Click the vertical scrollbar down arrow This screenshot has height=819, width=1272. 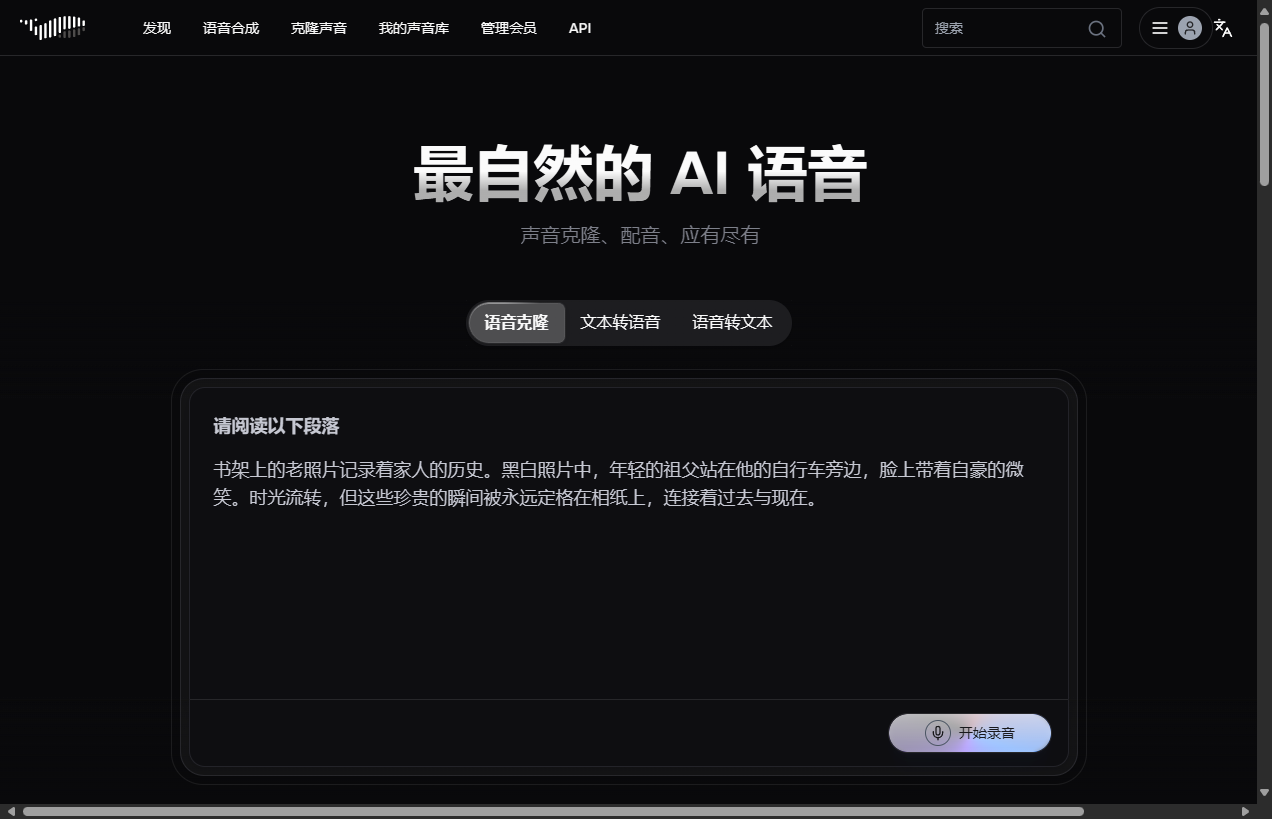click(1264, 793)
